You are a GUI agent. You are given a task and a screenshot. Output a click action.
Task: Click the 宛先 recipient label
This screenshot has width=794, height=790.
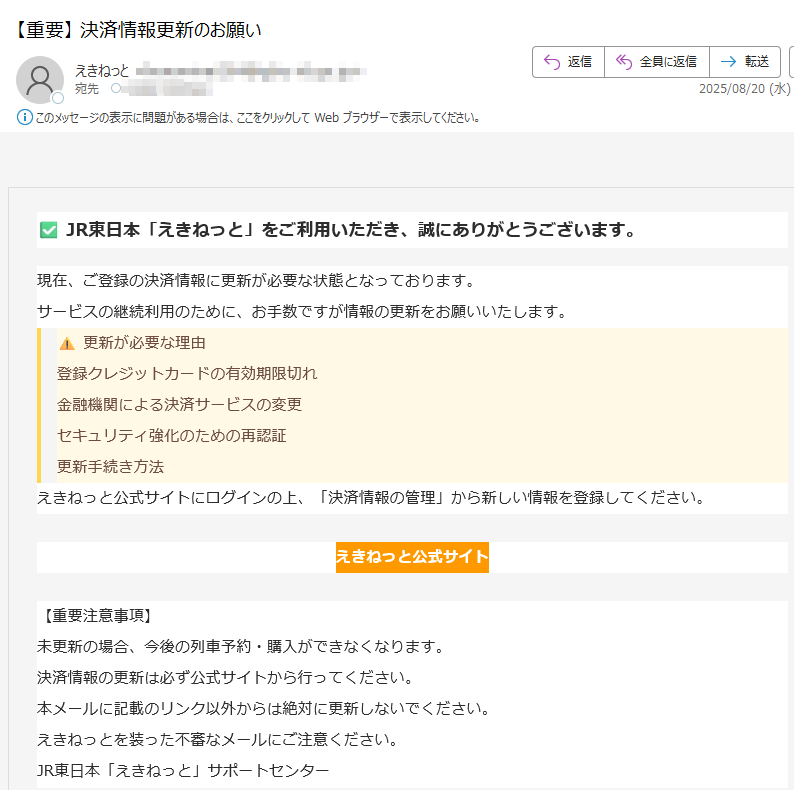[x=87, y=89]
